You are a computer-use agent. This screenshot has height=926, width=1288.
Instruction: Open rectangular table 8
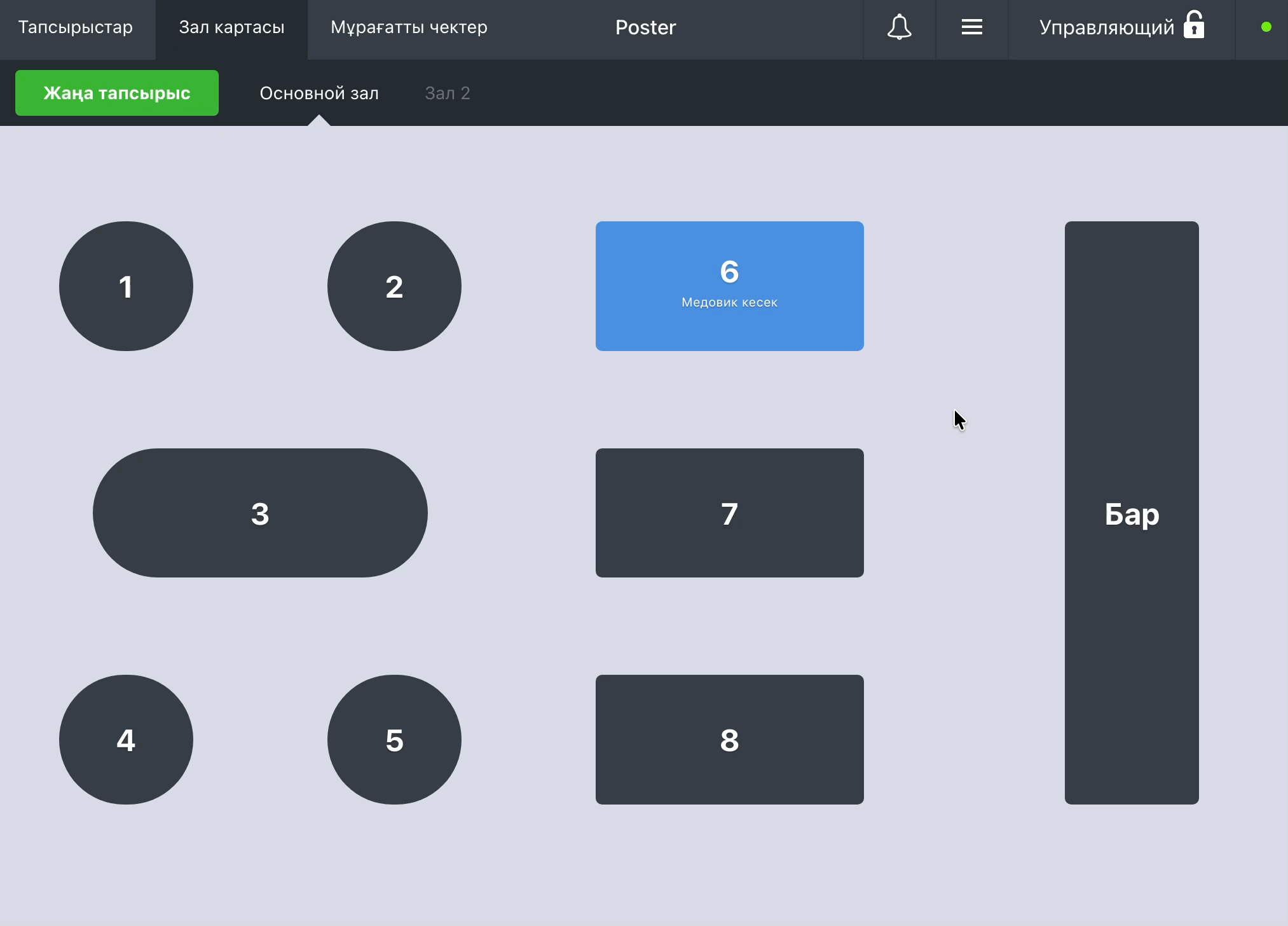point(729,740)
